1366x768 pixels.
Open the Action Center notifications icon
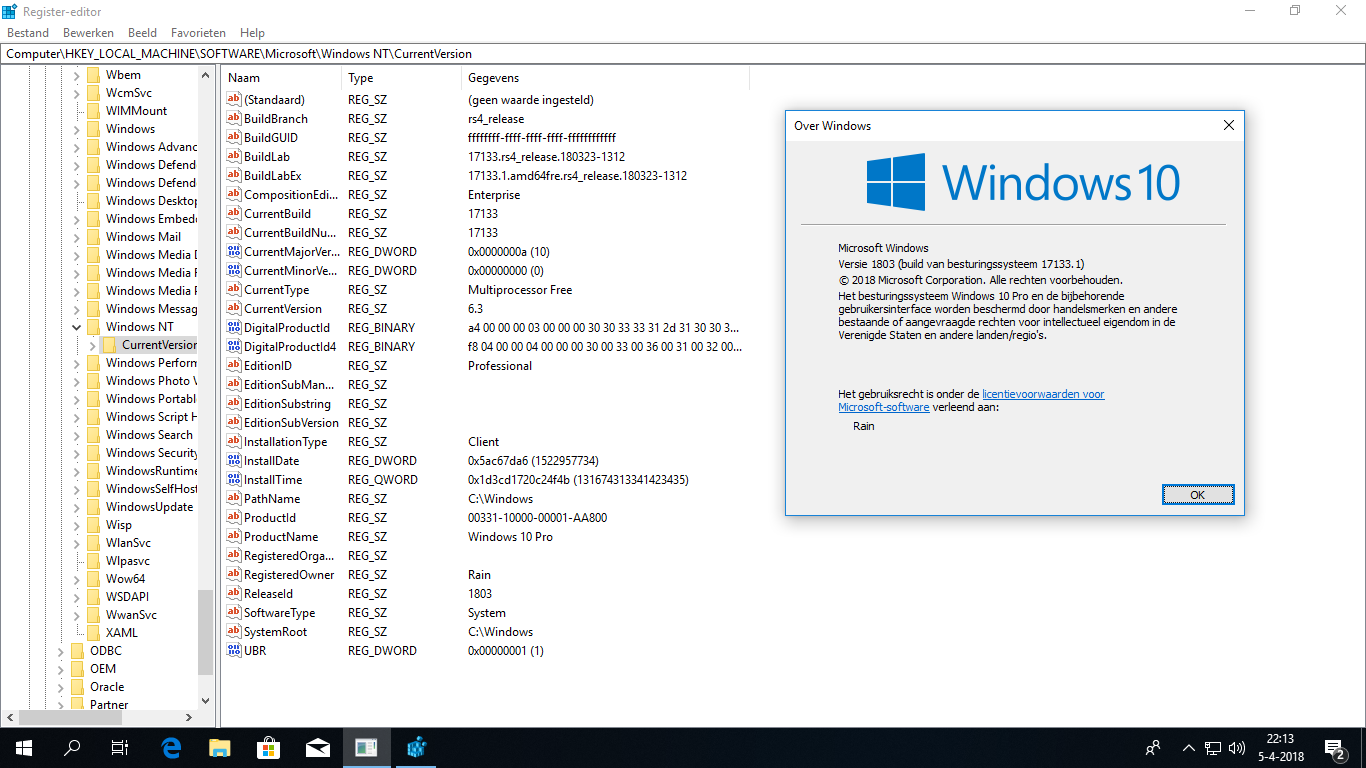pyautogui.click(x=1334, y=748)
